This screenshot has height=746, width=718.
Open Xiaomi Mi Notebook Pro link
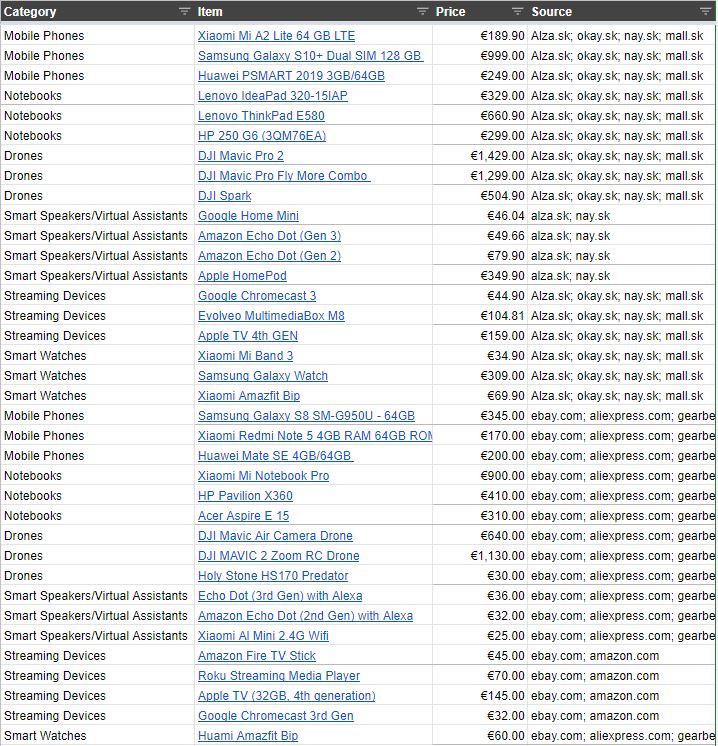point(264,475)
